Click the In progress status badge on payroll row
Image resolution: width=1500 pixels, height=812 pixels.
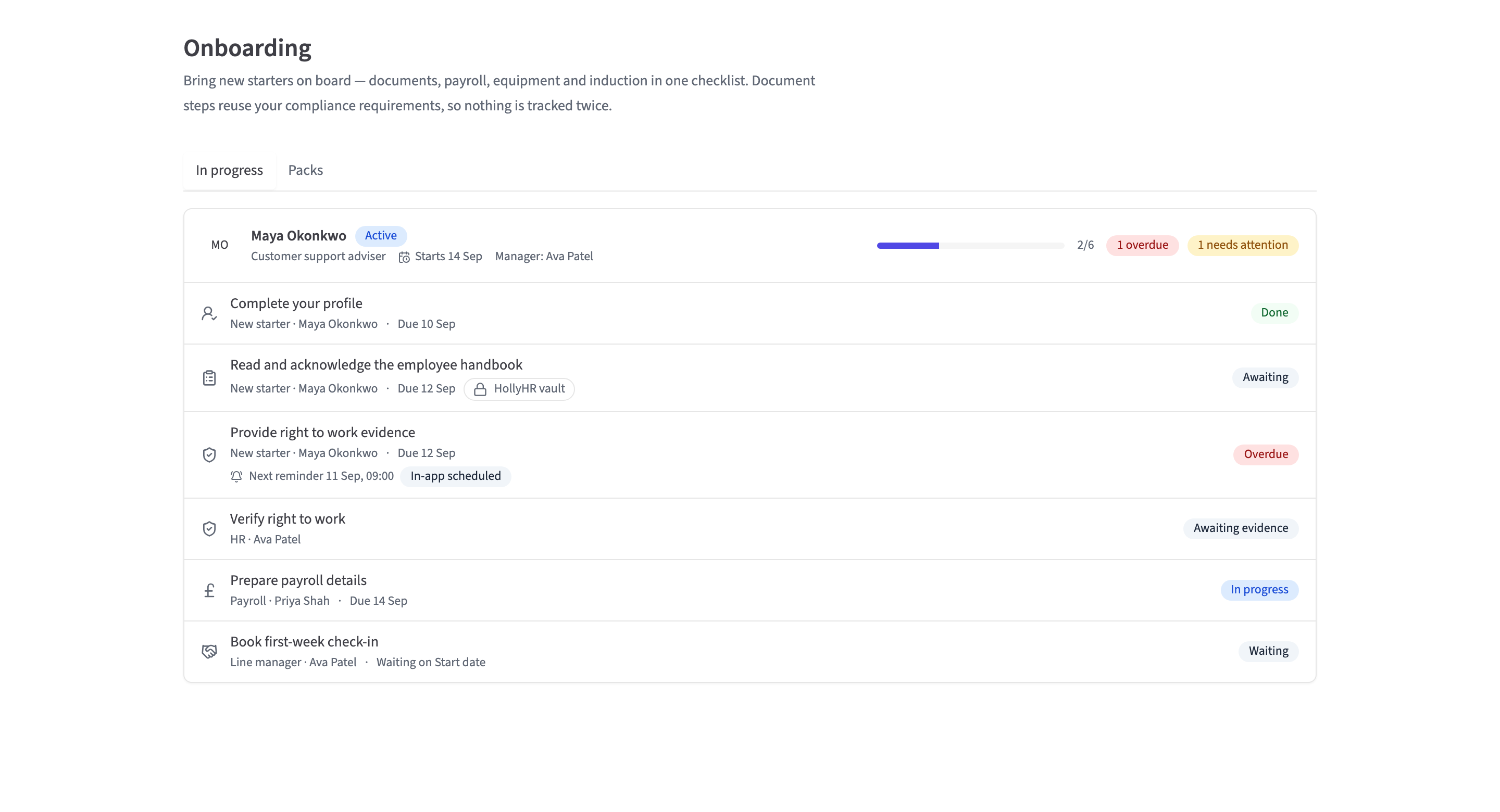pos(1259,590)
